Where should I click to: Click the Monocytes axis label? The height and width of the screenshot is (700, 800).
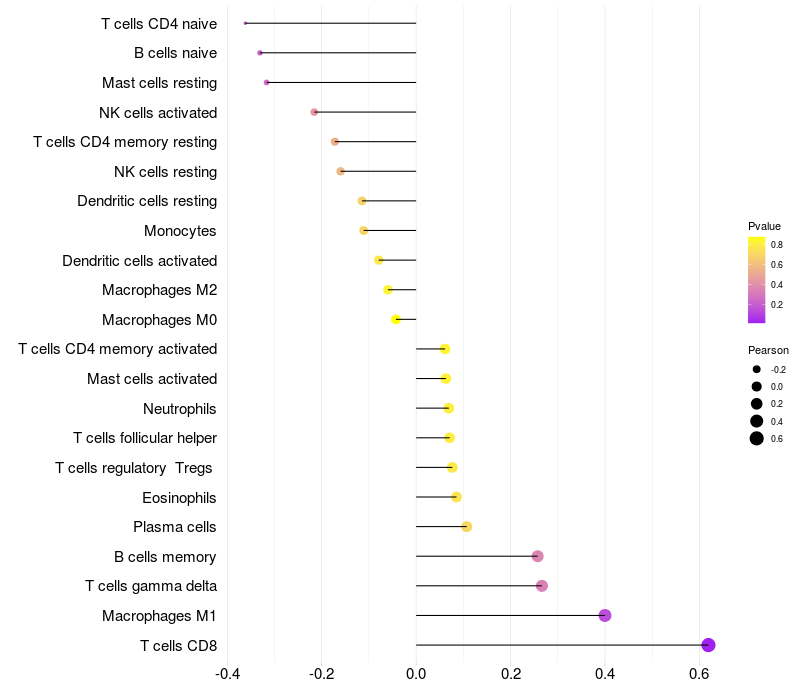(x=180, y=231)
